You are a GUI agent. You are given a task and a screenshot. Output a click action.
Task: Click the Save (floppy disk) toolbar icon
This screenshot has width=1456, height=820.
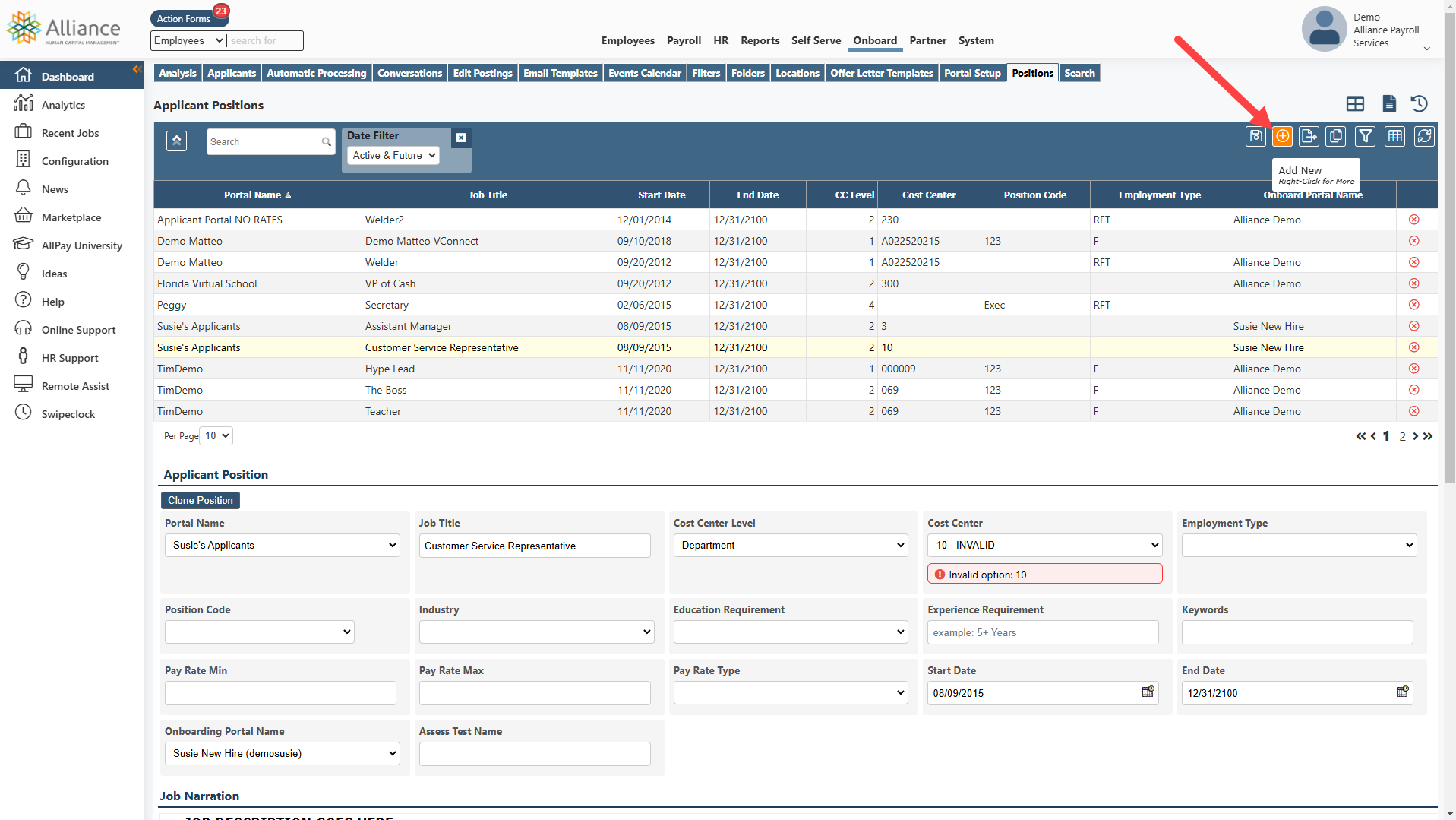[x=1255, y=136]
